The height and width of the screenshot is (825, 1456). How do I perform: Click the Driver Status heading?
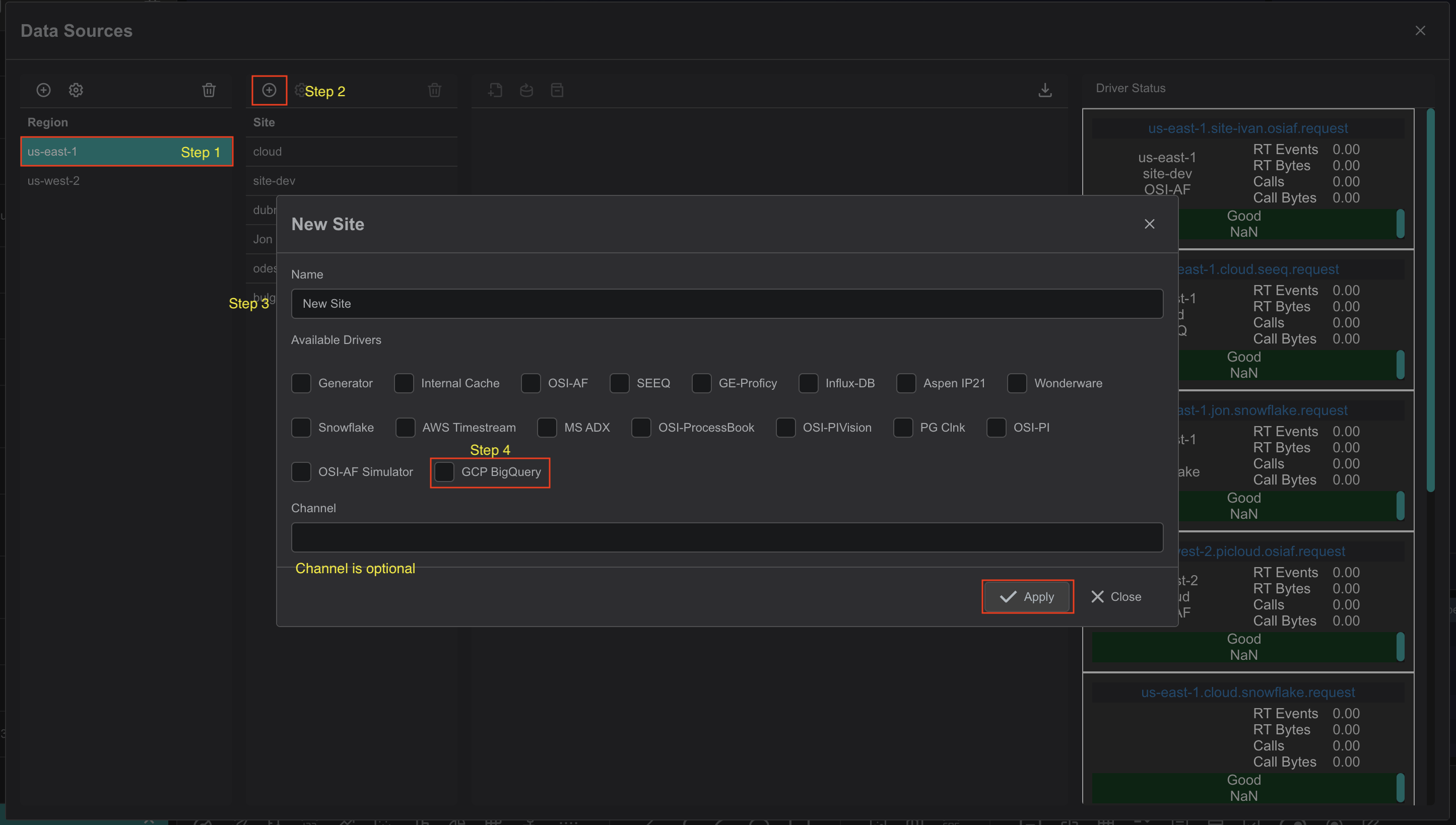pos(1130,89)
